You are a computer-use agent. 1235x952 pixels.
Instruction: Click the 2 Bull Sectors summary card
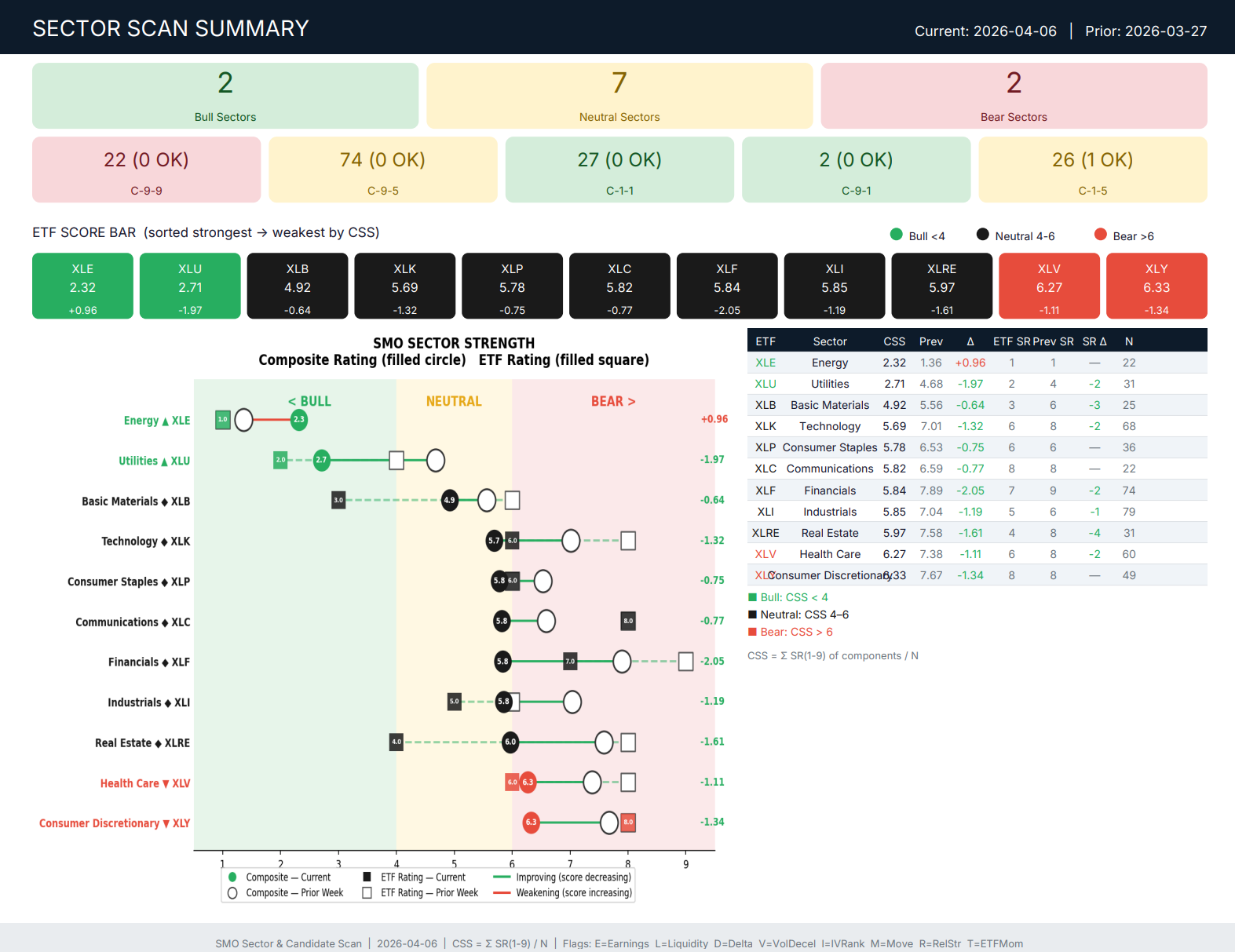click(x=225, y=96)
